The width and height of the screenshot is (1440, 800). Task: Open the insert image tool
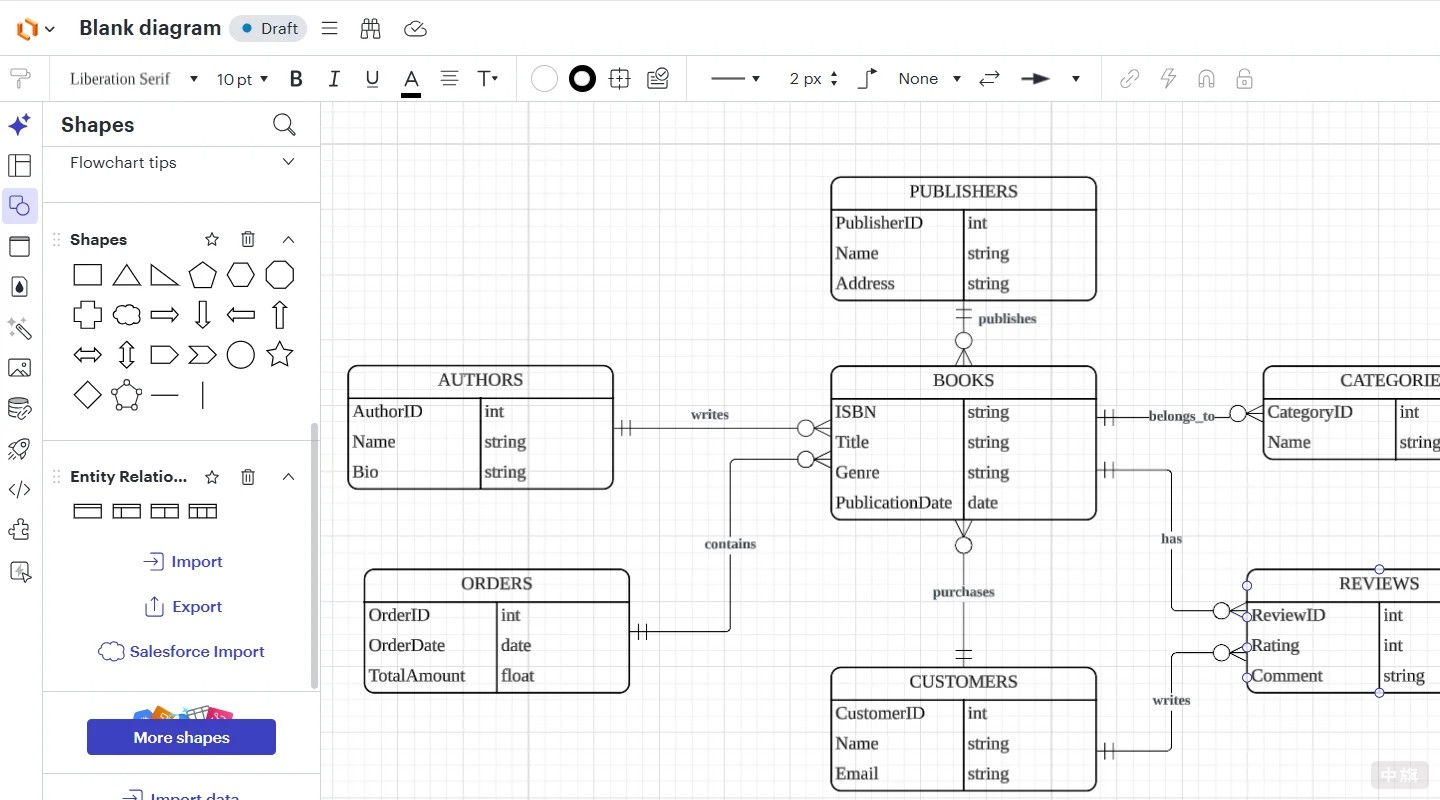click(x=19, y=368)
